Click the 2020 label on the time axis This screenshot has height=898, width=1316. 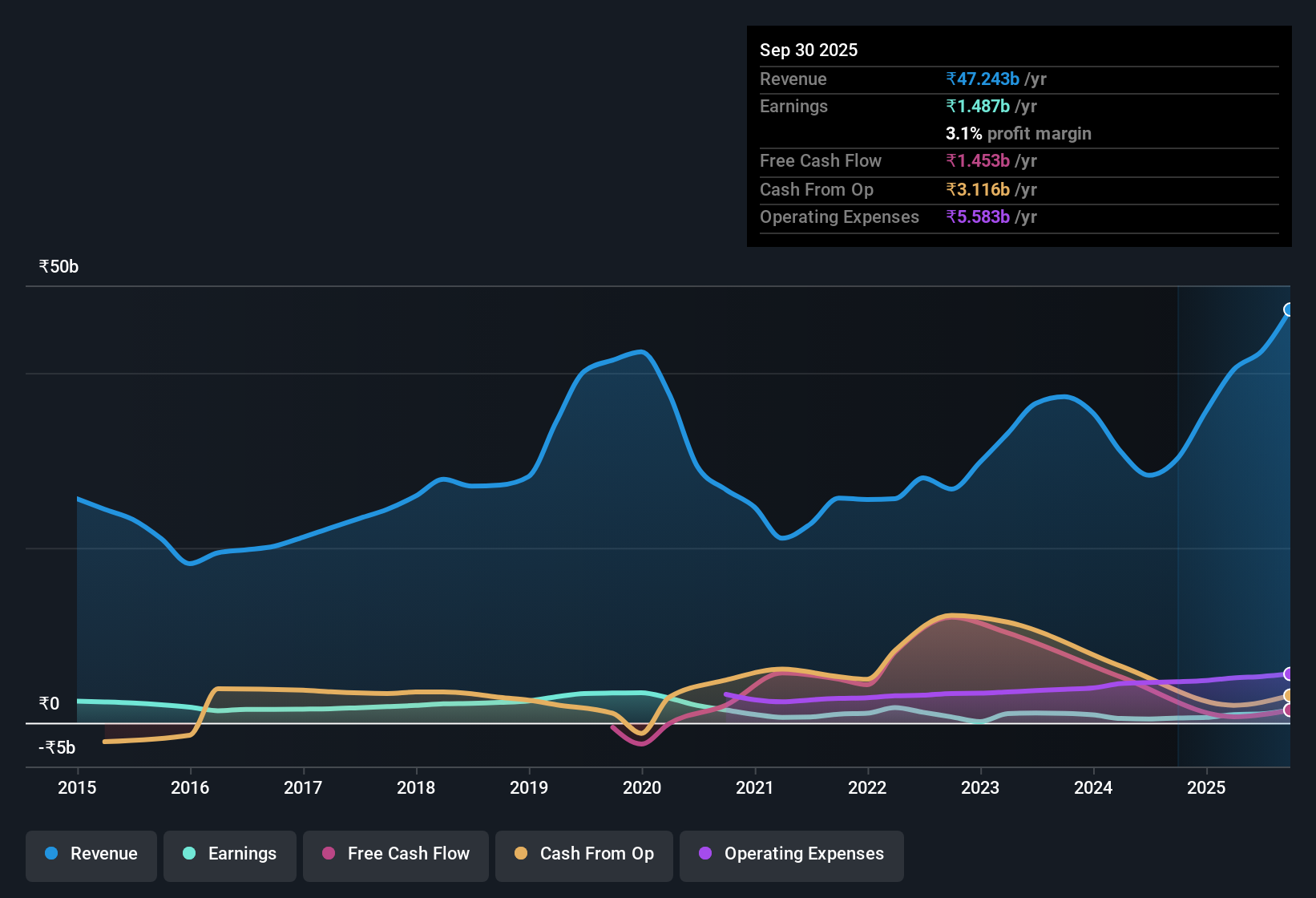pyautogui.click(x=642, y=788)
